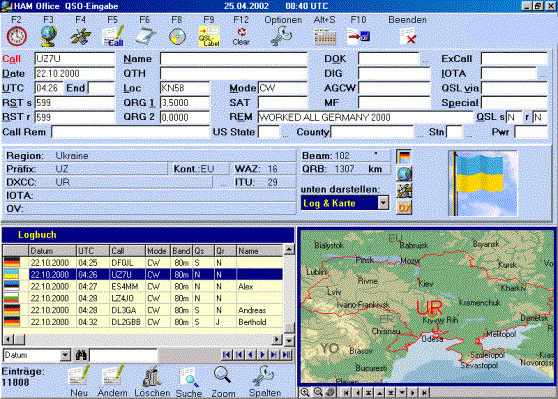558x399 pixels.
Task: Click the F10 export arrow icon
Action: point(358,36)
